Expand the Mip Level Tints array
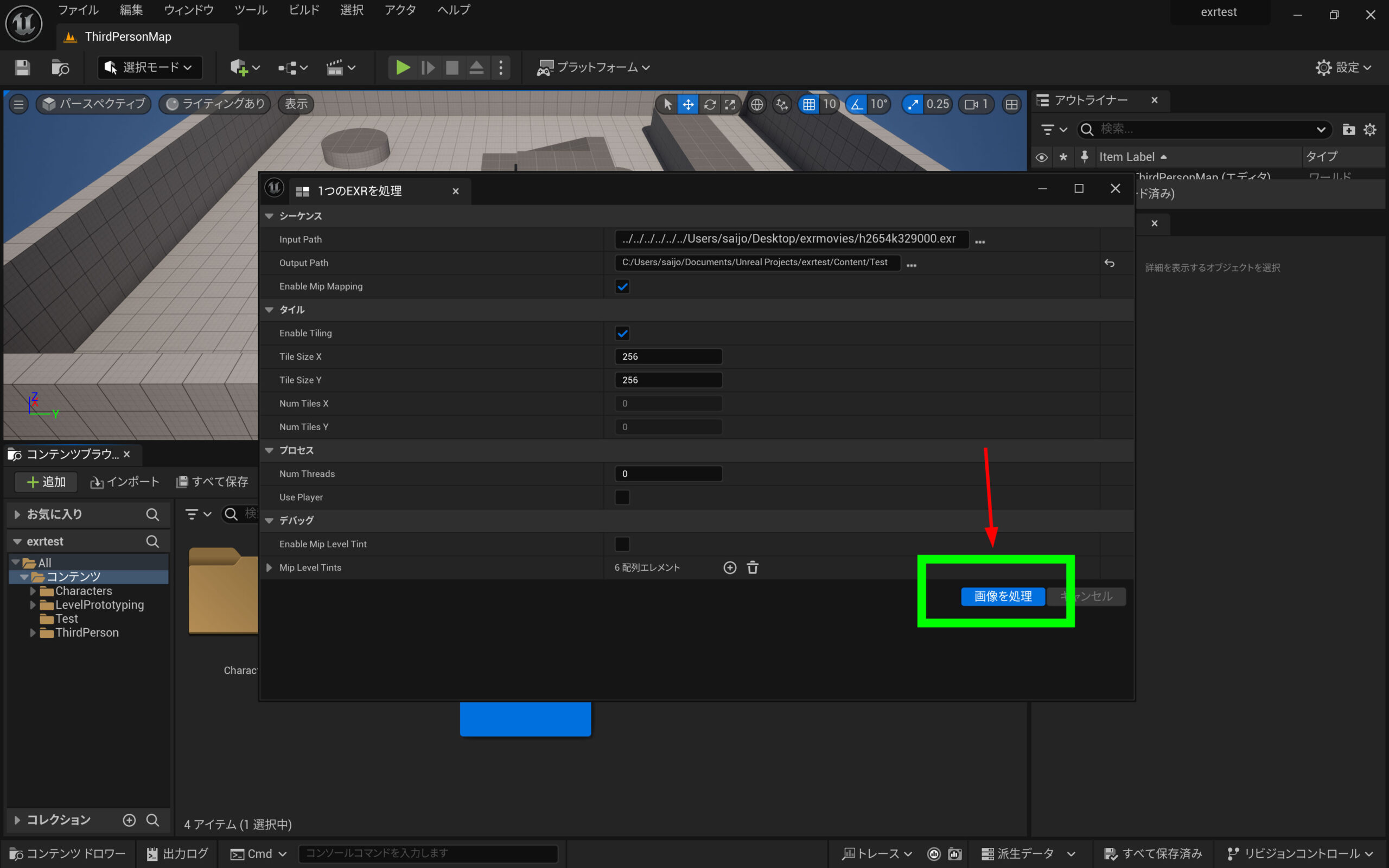Screen dimensions: 1389x868 pos(269,568)
